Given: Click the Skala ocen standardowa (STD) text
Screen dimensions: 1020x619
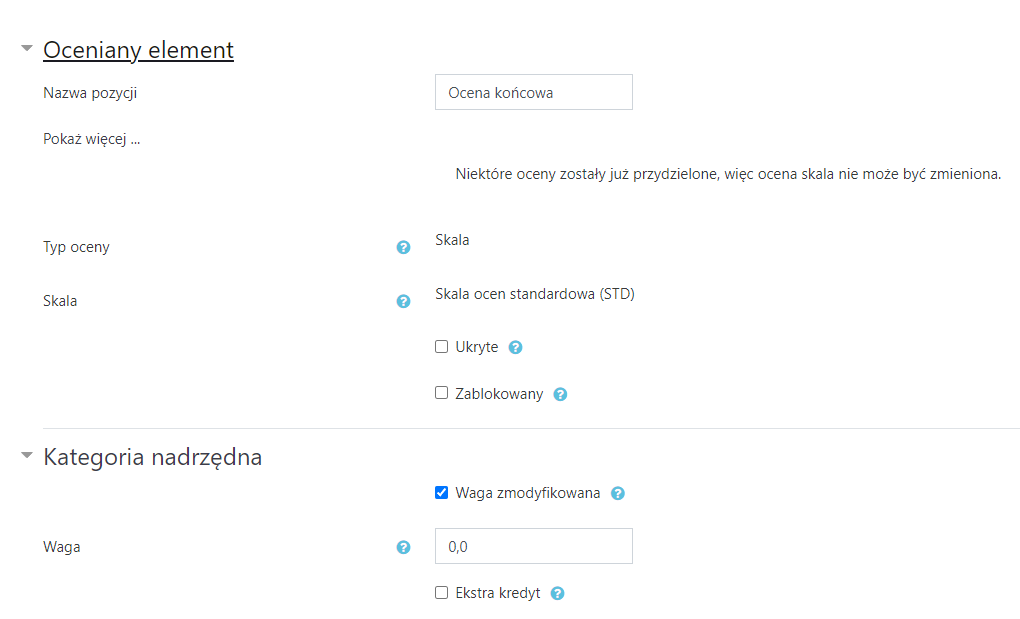Looking at the screenshot, I should [x=535, y=294].
